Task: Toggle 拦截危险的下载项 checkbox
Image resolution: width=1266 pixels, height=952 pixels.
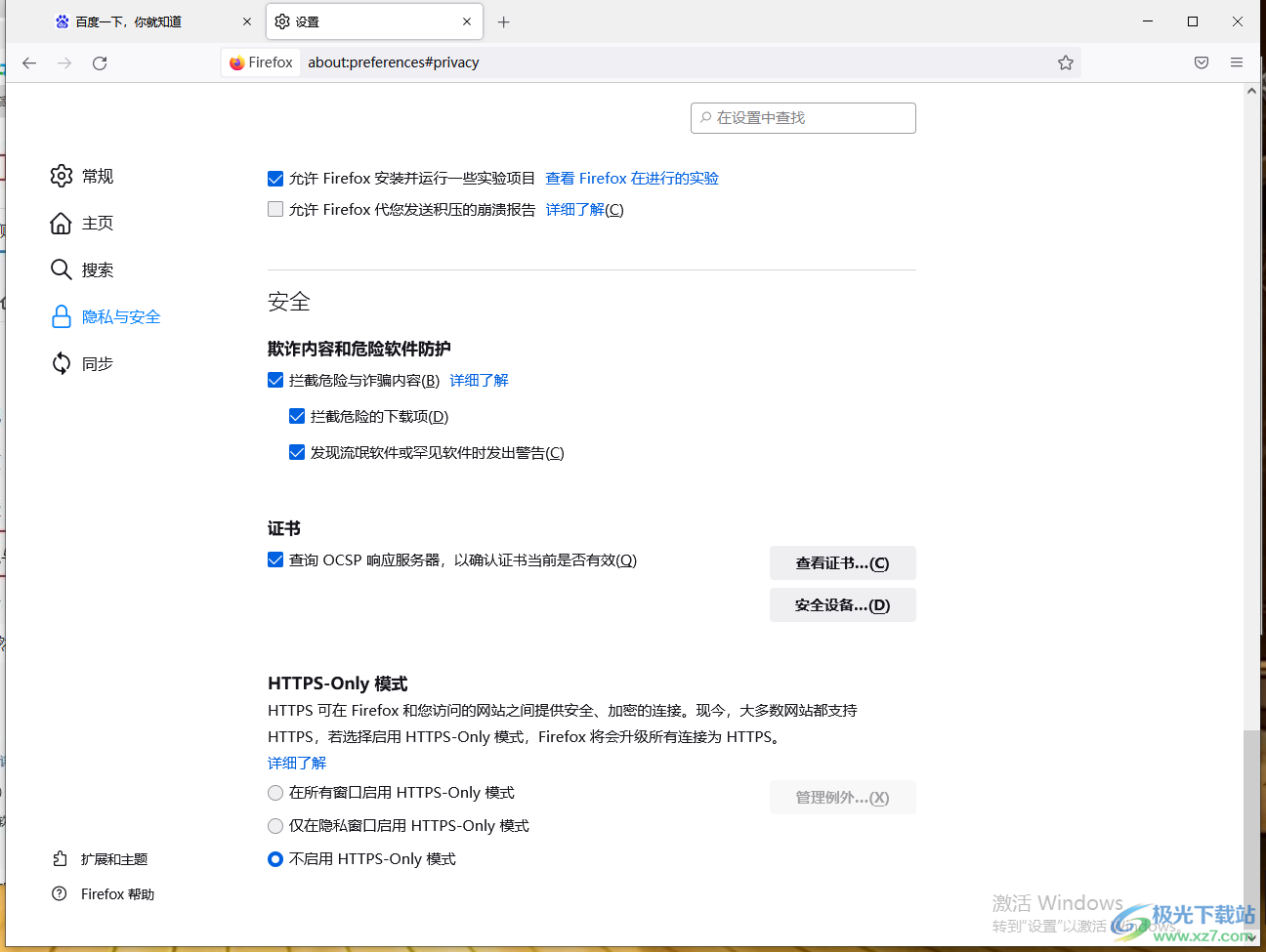Action: click(x=297, y=417)
